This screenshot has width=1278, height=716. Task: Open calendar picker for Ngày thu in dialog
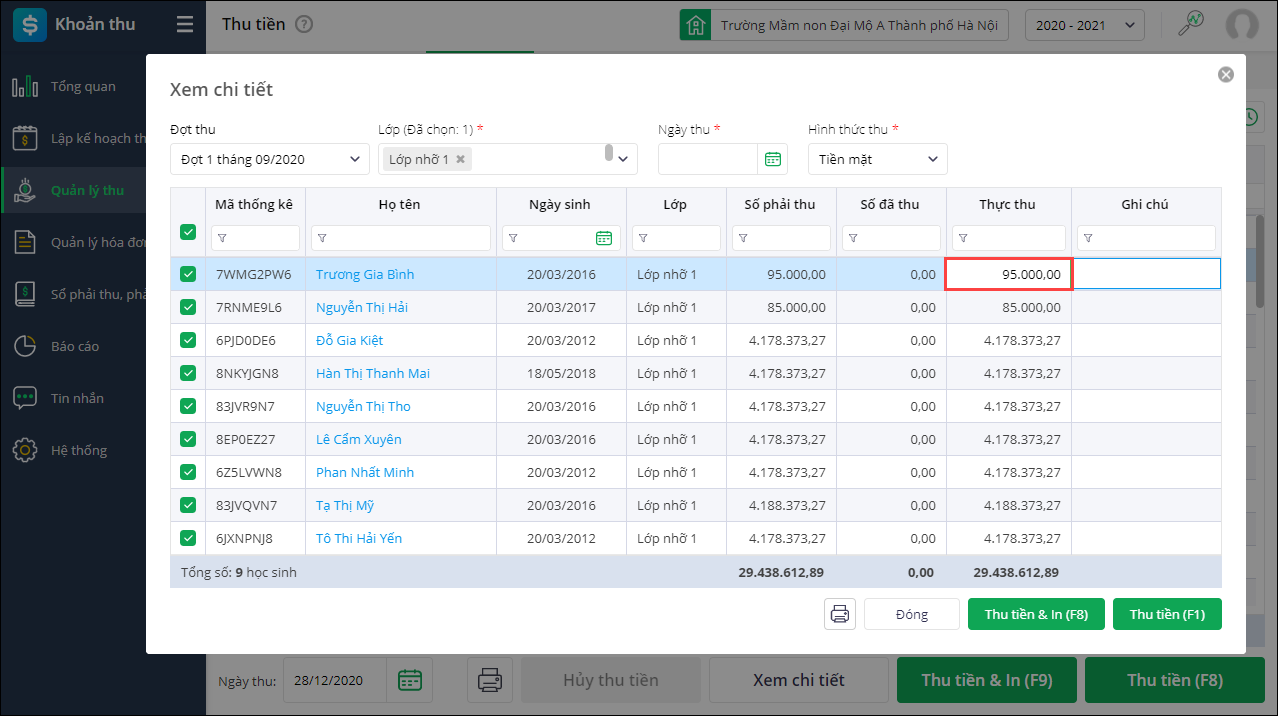(x=773, y=159)
